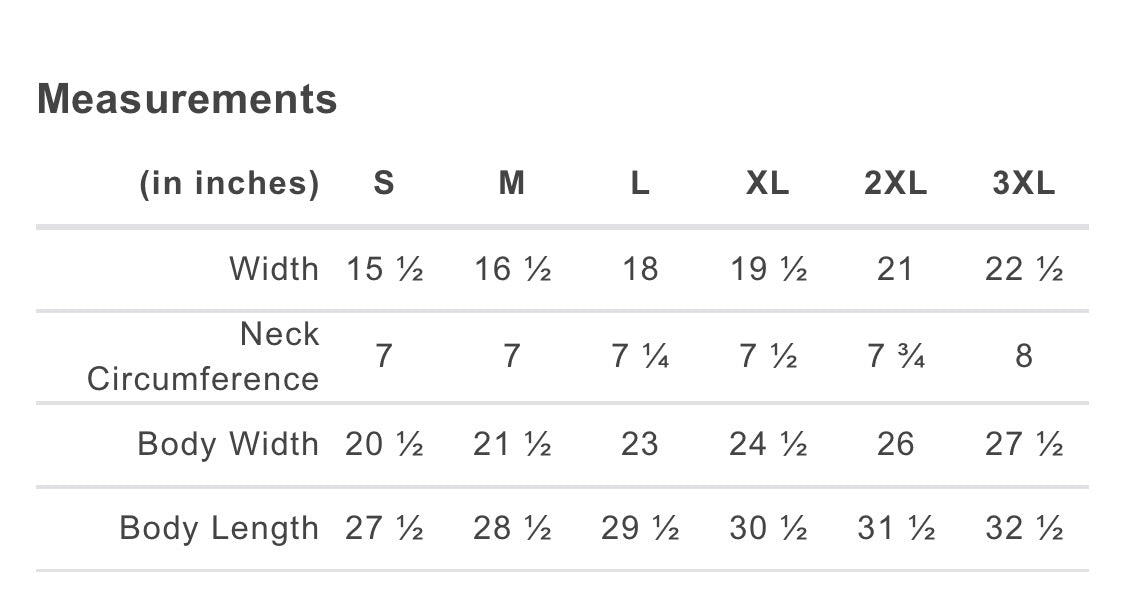Select the S size column header
The height and width of the screenshot is (611, 1125).
click(384, 183)
